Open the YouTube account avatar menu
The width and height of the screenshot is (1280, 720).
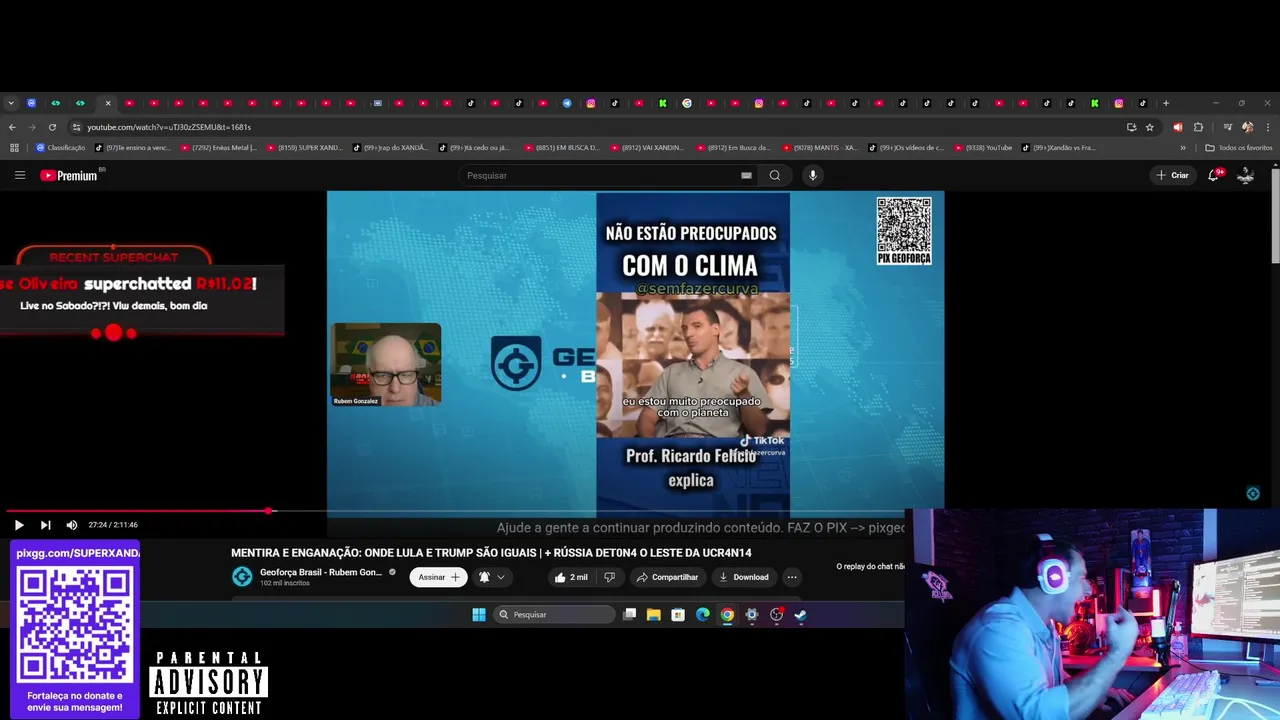pyautogui.click(x=1246, y=175)
